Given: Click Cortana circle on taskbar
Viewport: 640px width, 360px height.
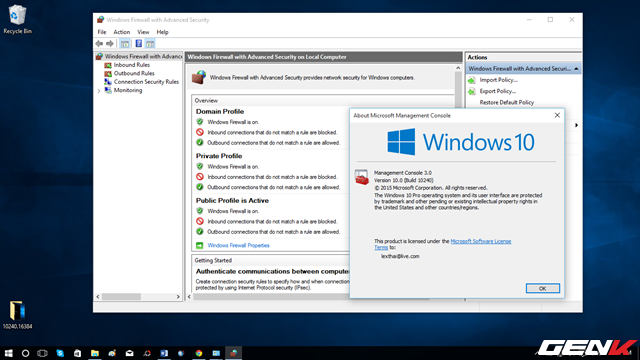Looking at the screenshot, I should click(x=25, y=353).
